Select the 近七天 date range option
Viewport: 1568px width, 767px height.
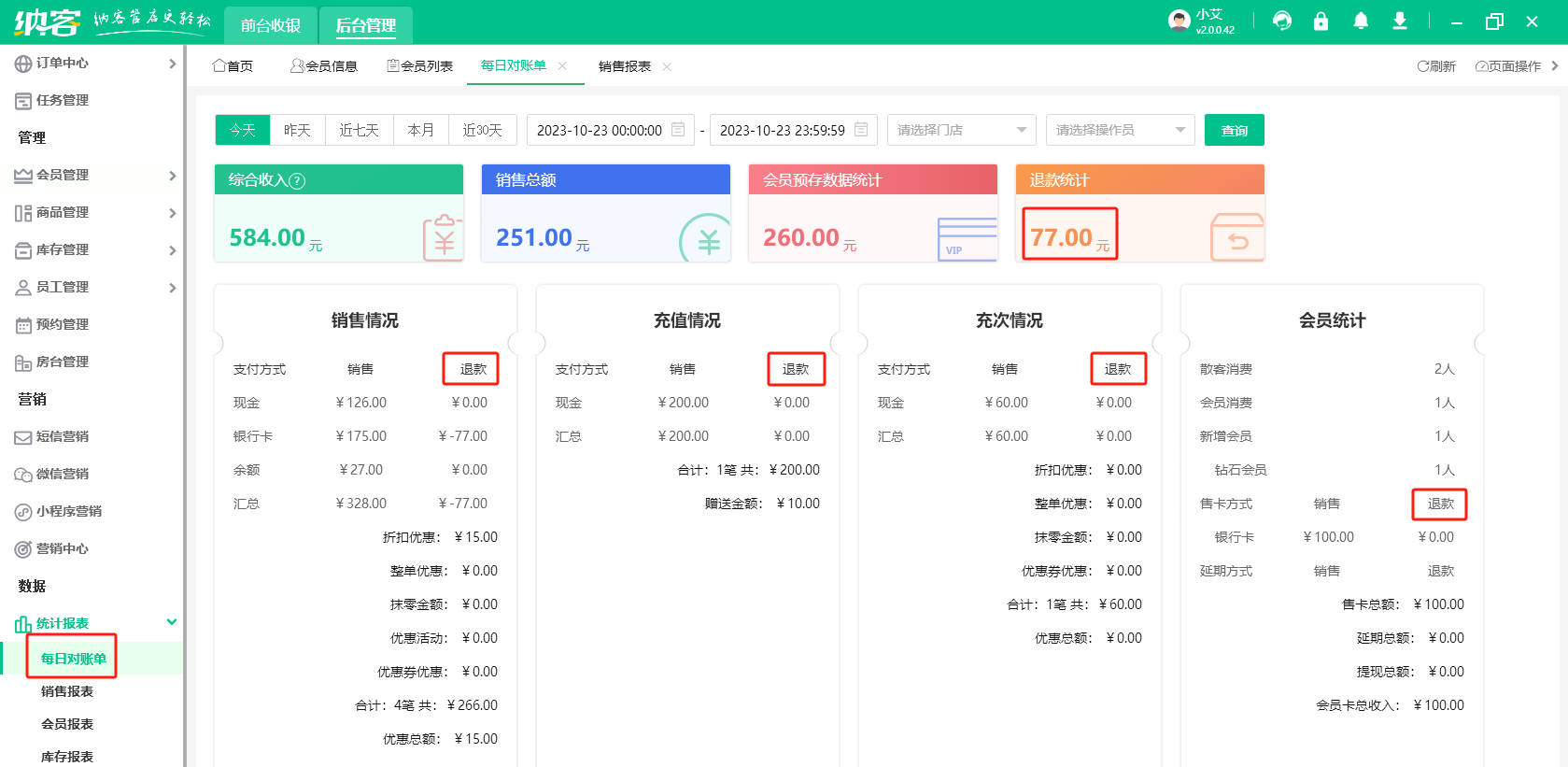coord(359,130)
